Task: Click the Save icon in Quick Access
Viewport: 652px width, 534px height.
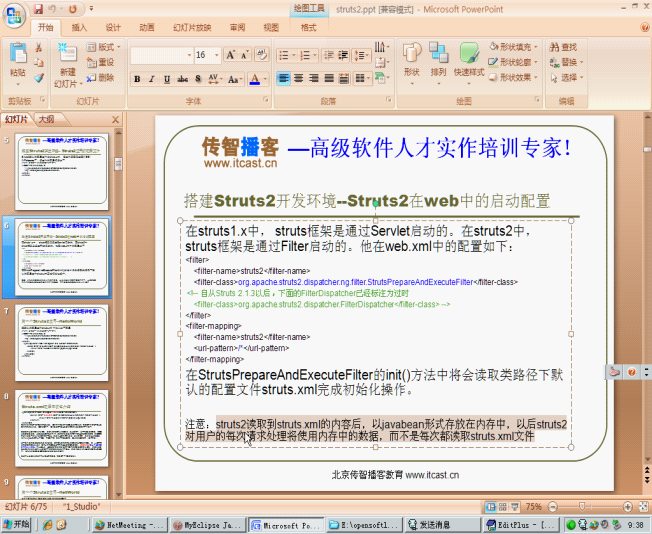Action: (38, 9)
